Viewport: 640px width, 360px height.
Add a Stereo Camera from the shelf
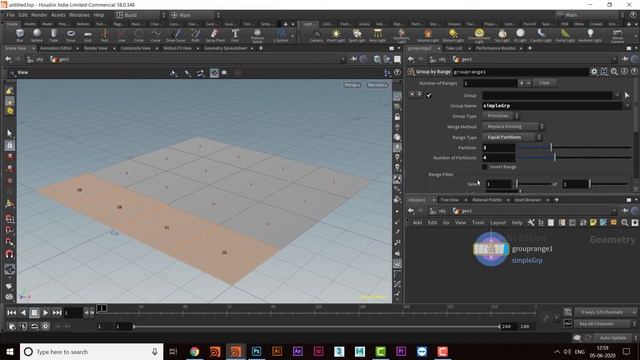[618, 36]
